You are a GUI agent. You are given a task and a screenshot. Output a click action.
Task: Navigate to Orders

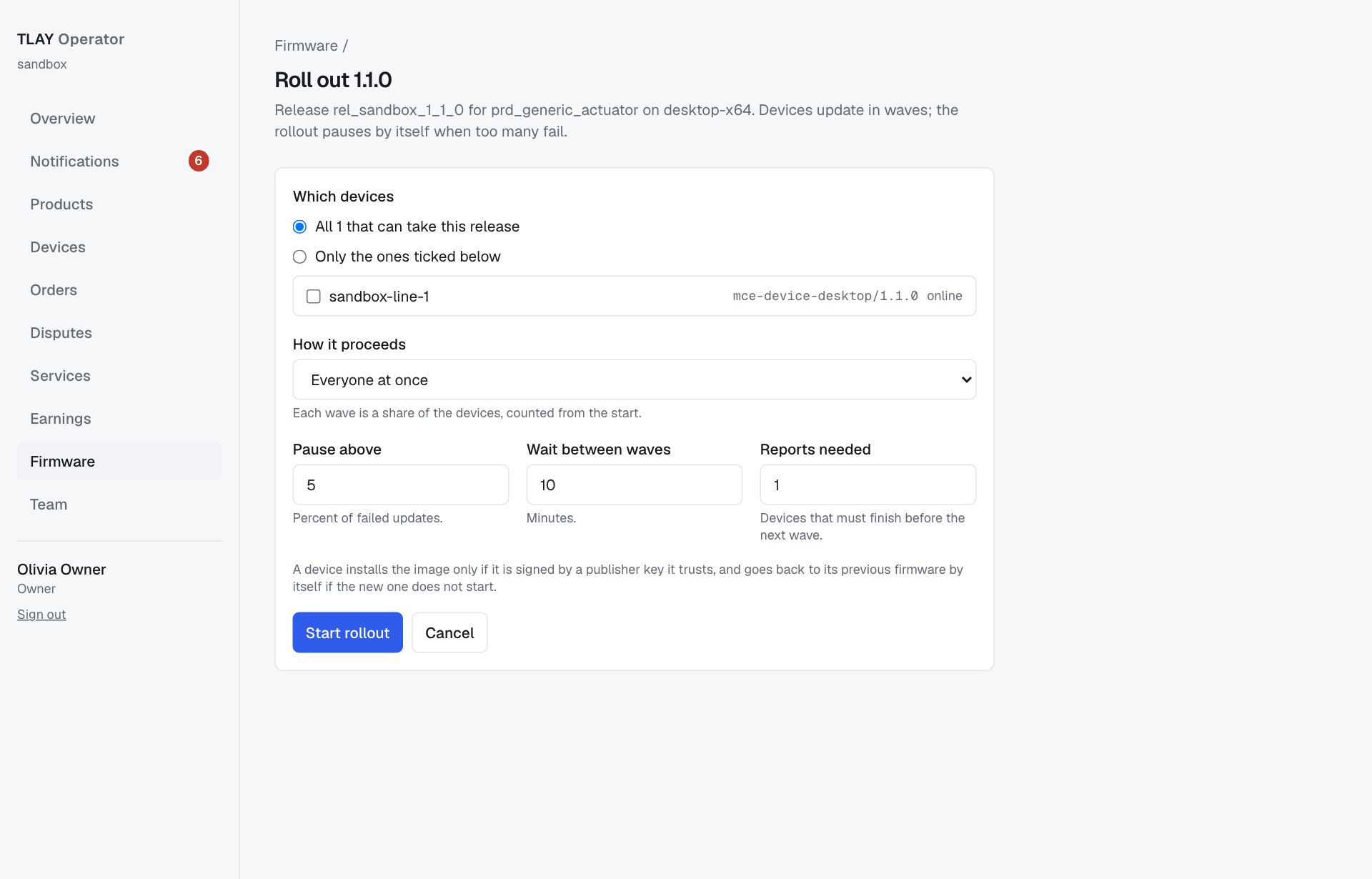pos(119,290)
